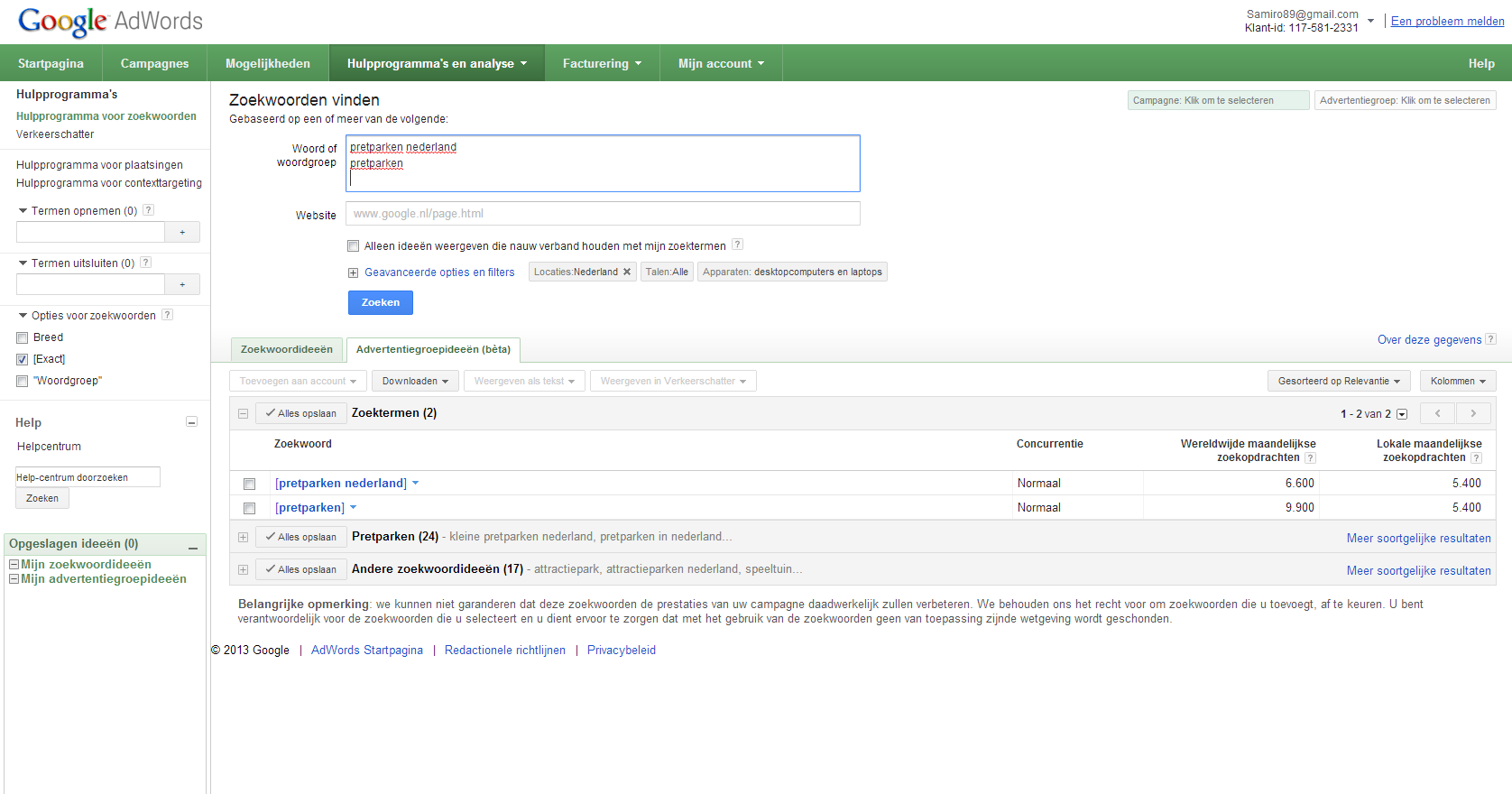1512x794 pixels.
Task: Open Help in the green navigation bar
Action: pyautogui.click(x=1481, y=63)
